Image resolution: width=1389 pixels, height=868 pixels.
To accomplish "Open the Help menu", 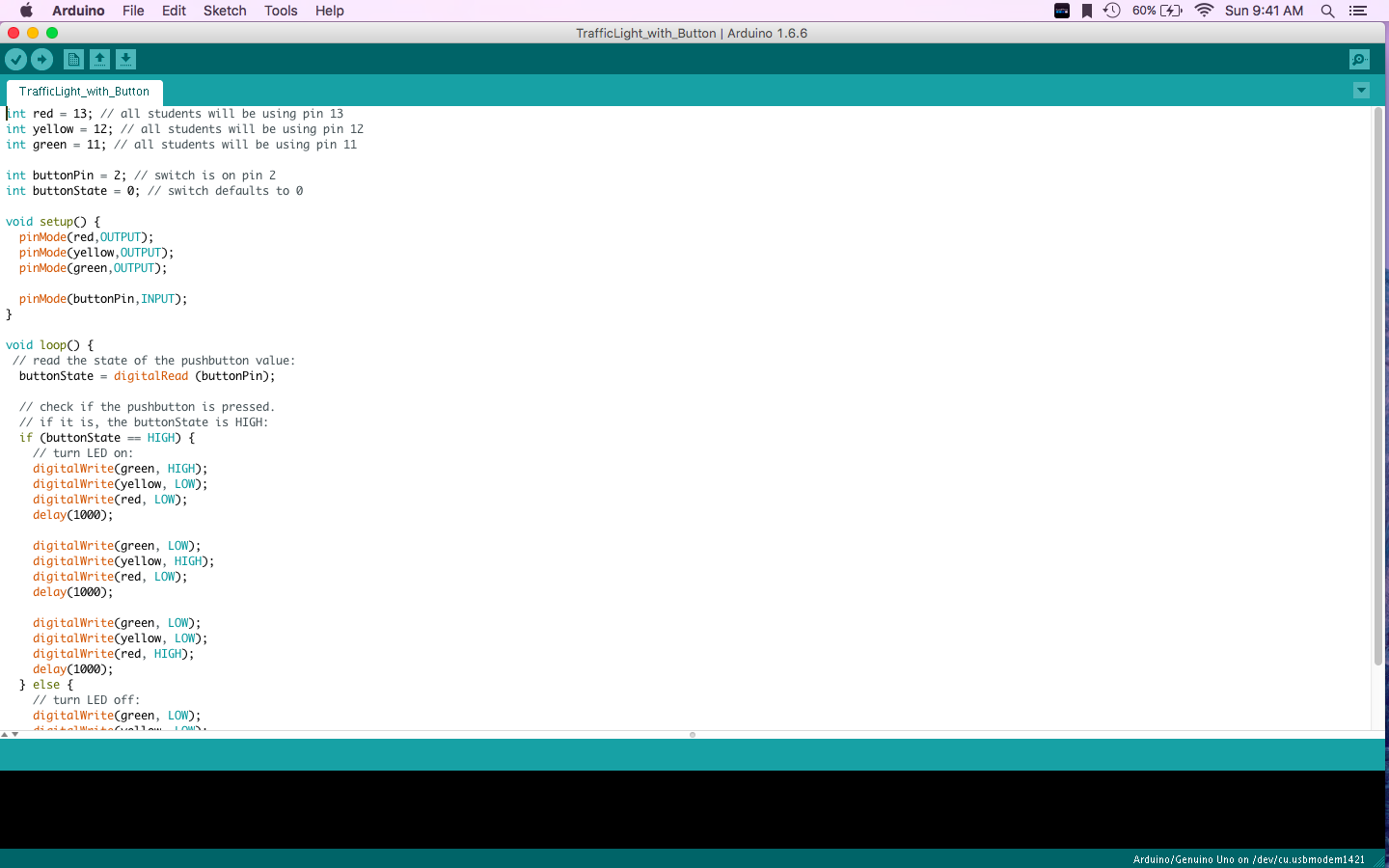I will point(330,11).
